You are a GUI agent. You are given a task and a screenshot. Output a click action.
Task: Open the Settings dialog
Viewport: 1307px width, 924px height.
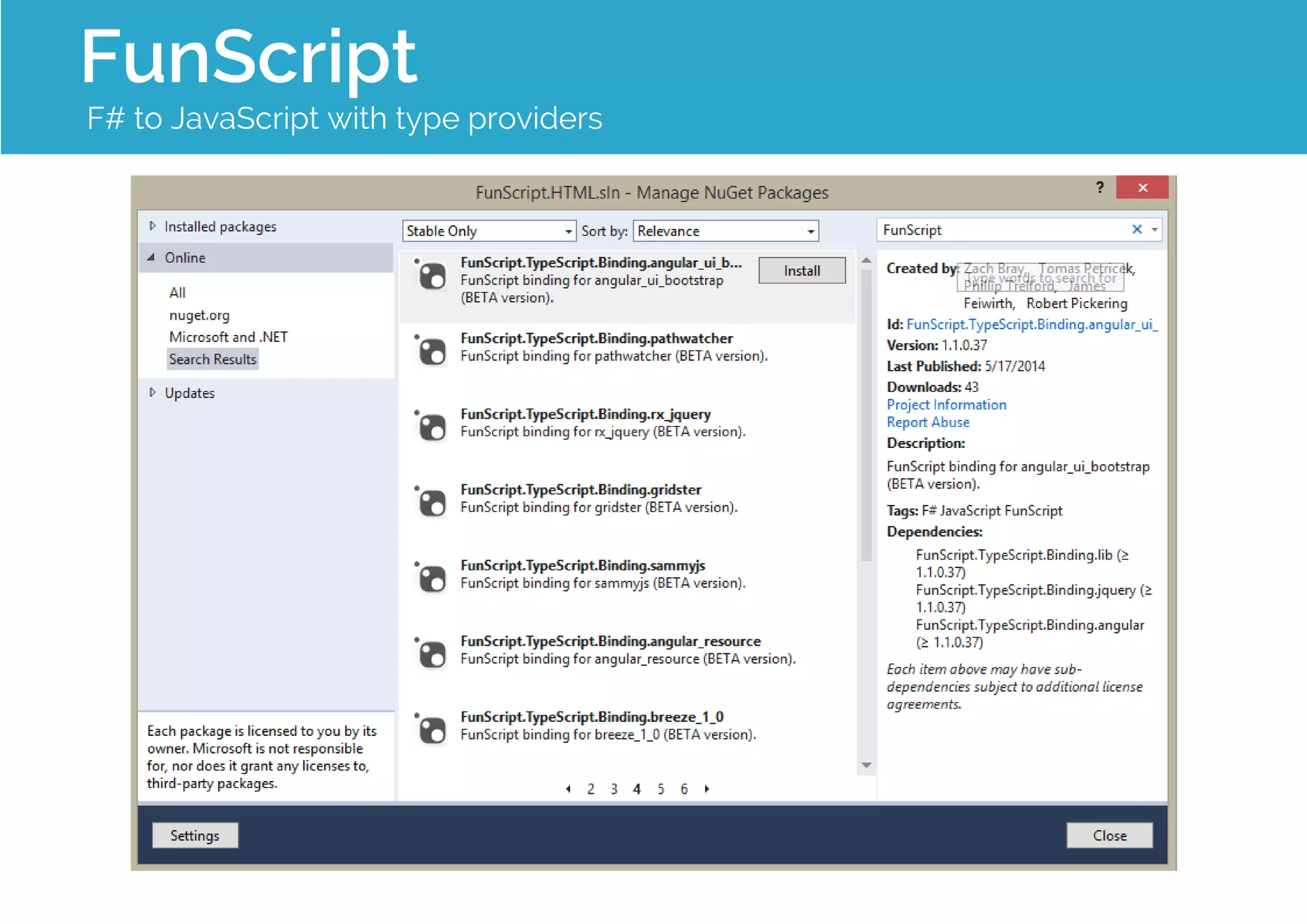[195, 835]
